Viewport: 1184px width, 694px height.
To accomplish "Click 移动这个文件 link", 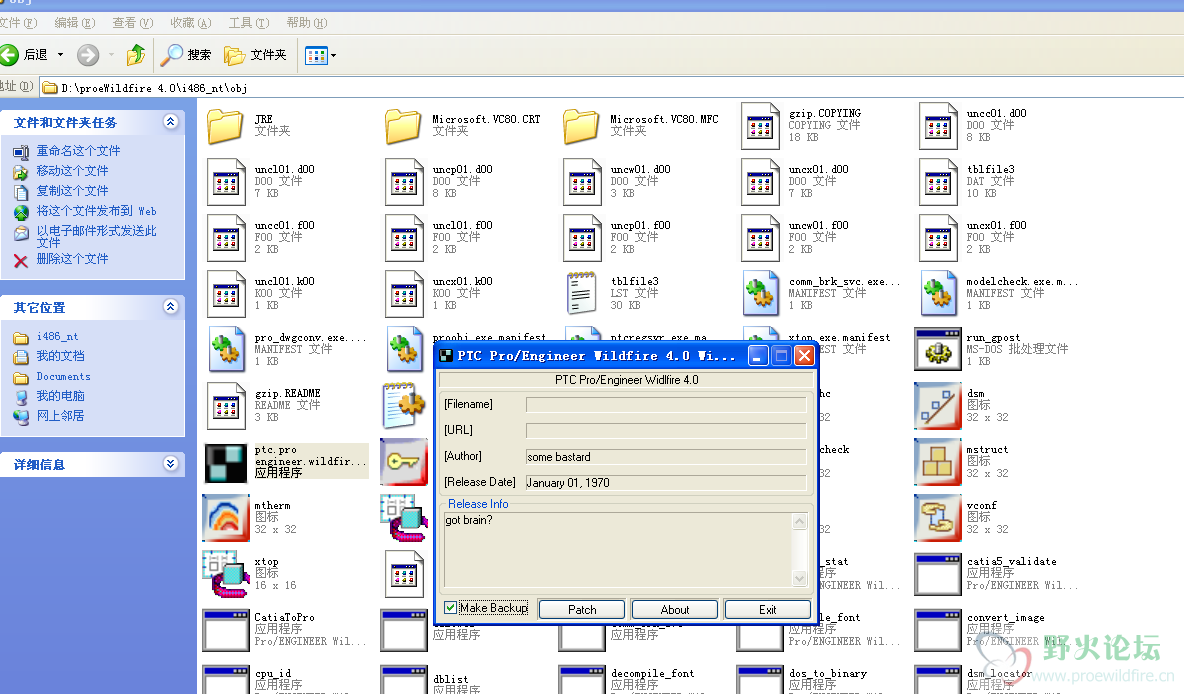I will (x=72, y=171).
